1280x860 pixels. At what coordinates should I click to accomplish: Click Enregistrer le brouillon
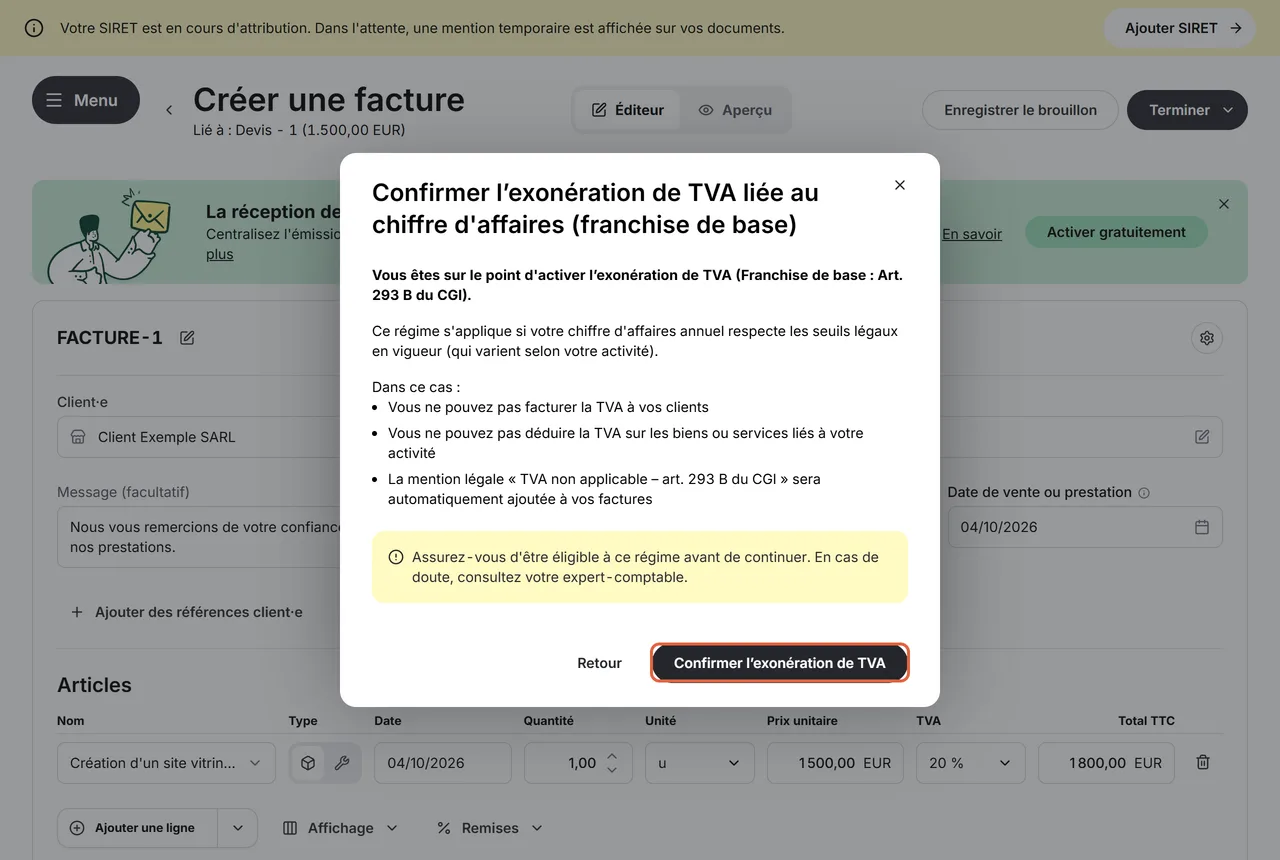[x=1020, y=110]
